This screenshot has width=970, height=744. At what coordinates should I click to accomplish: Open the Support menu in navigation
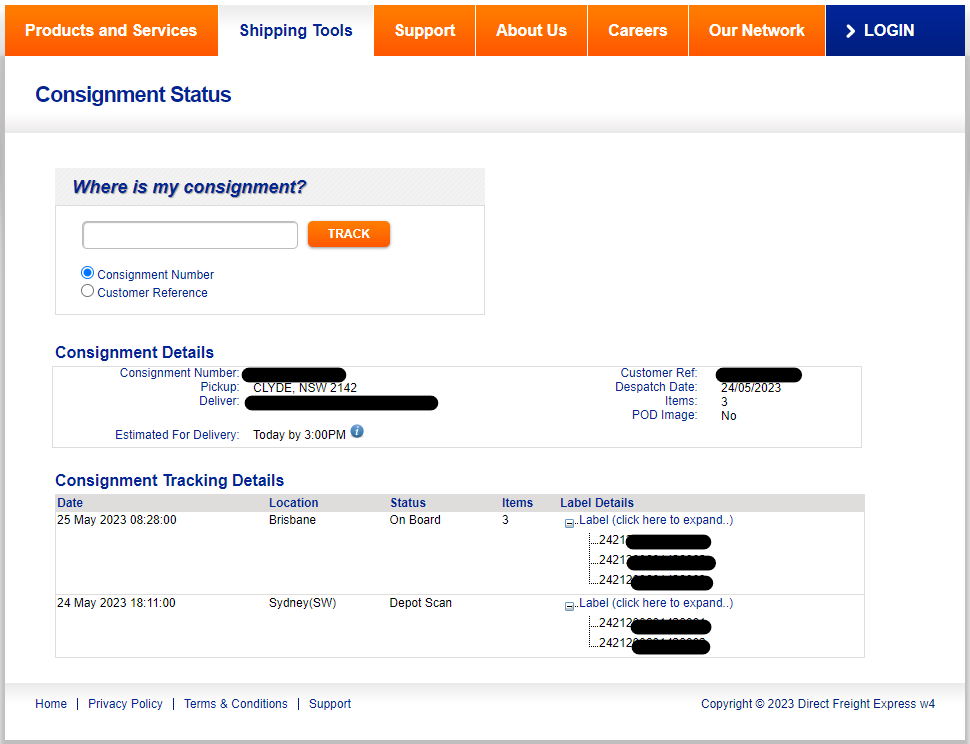click(x=425, y=31)
